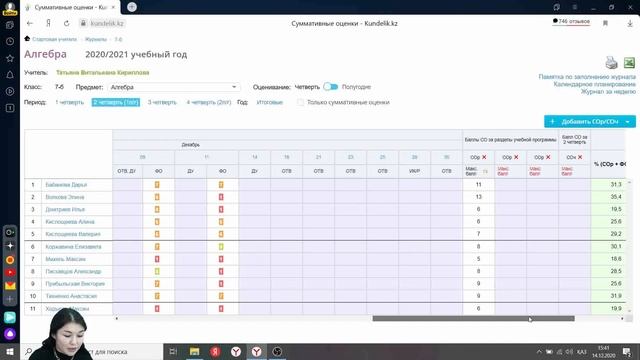Open the Windows notification center
This screenshot has width=640, height=360.
pyautogui.click(x=627, y=351)
